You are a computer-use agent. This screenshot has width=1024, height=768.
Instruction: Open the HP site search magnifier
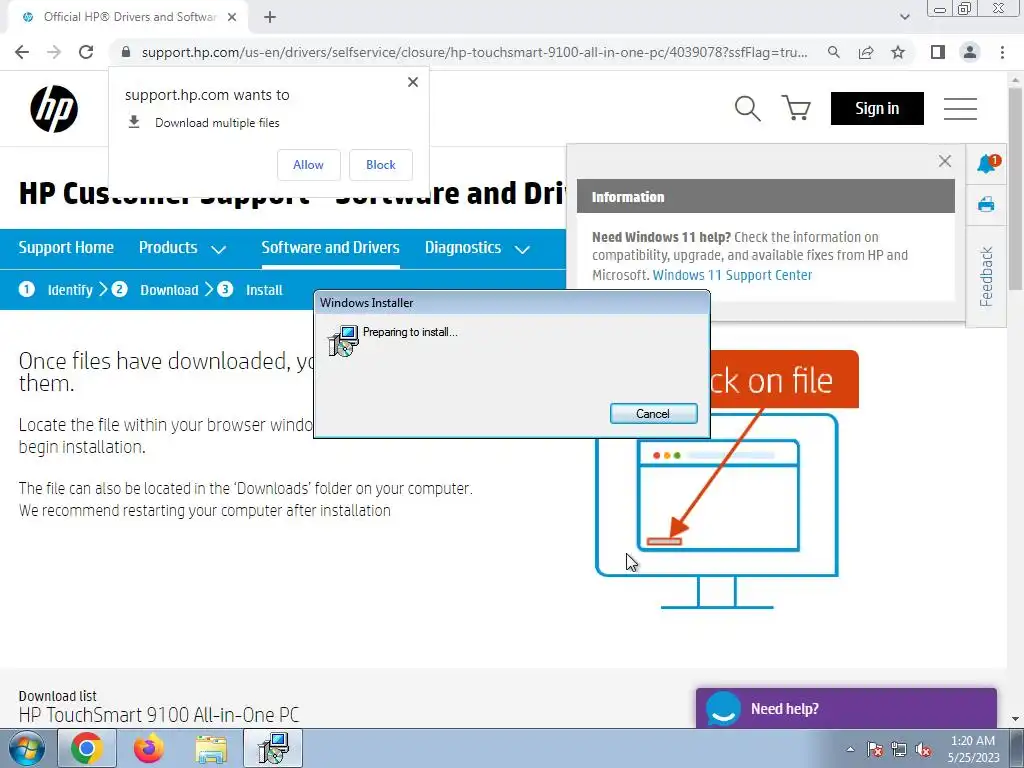tap(747, 108)
